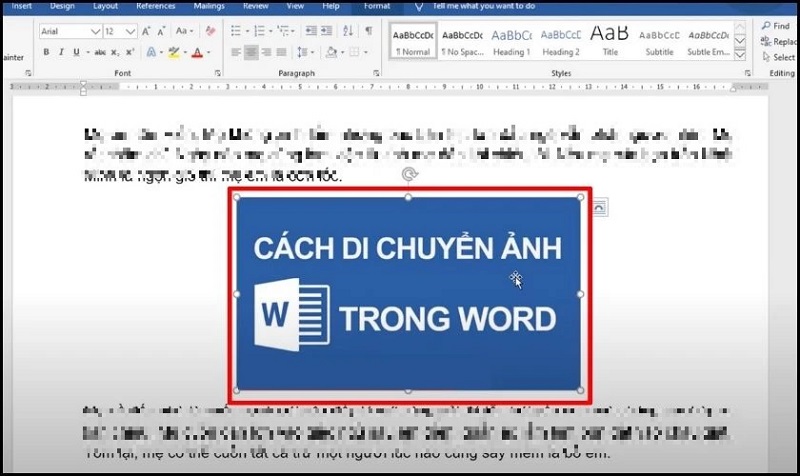
Task: Apply the Heading 1 style
Action: (x=511, y=41)
